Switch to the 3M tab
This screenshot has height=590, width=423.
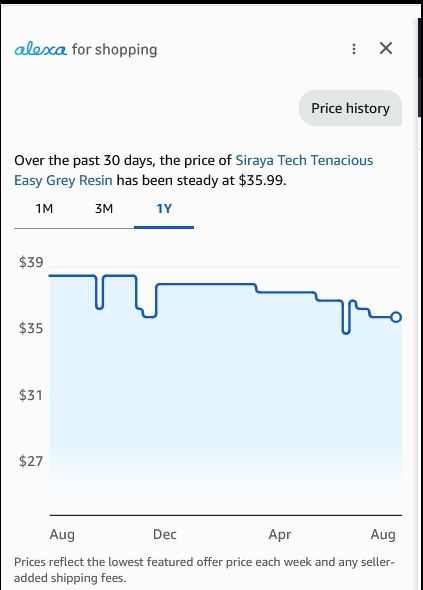click(104, 209)
